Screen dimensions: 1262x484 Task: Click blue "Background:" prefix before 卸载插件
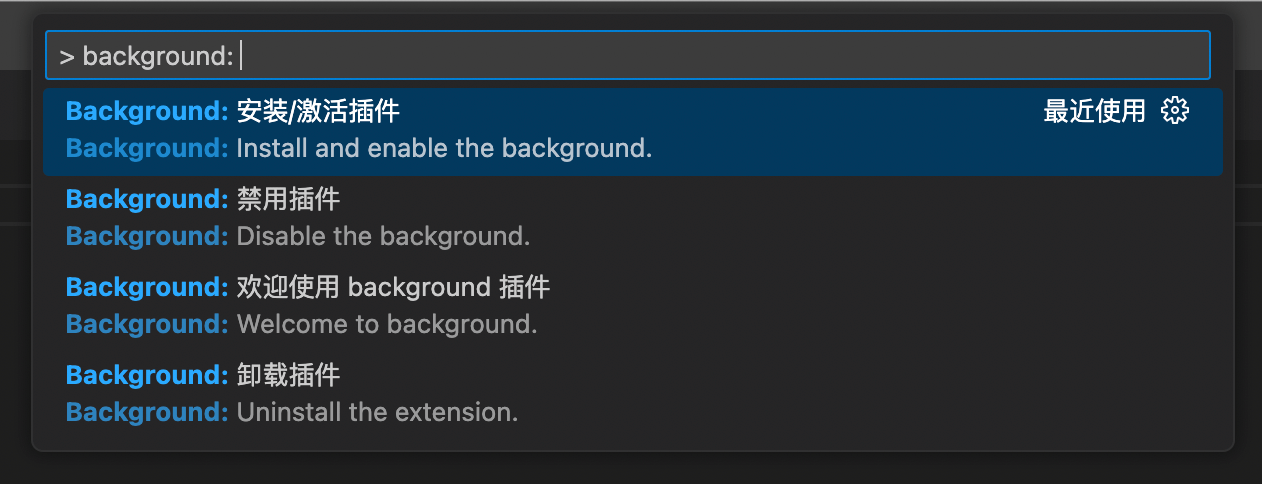[147, 376]
